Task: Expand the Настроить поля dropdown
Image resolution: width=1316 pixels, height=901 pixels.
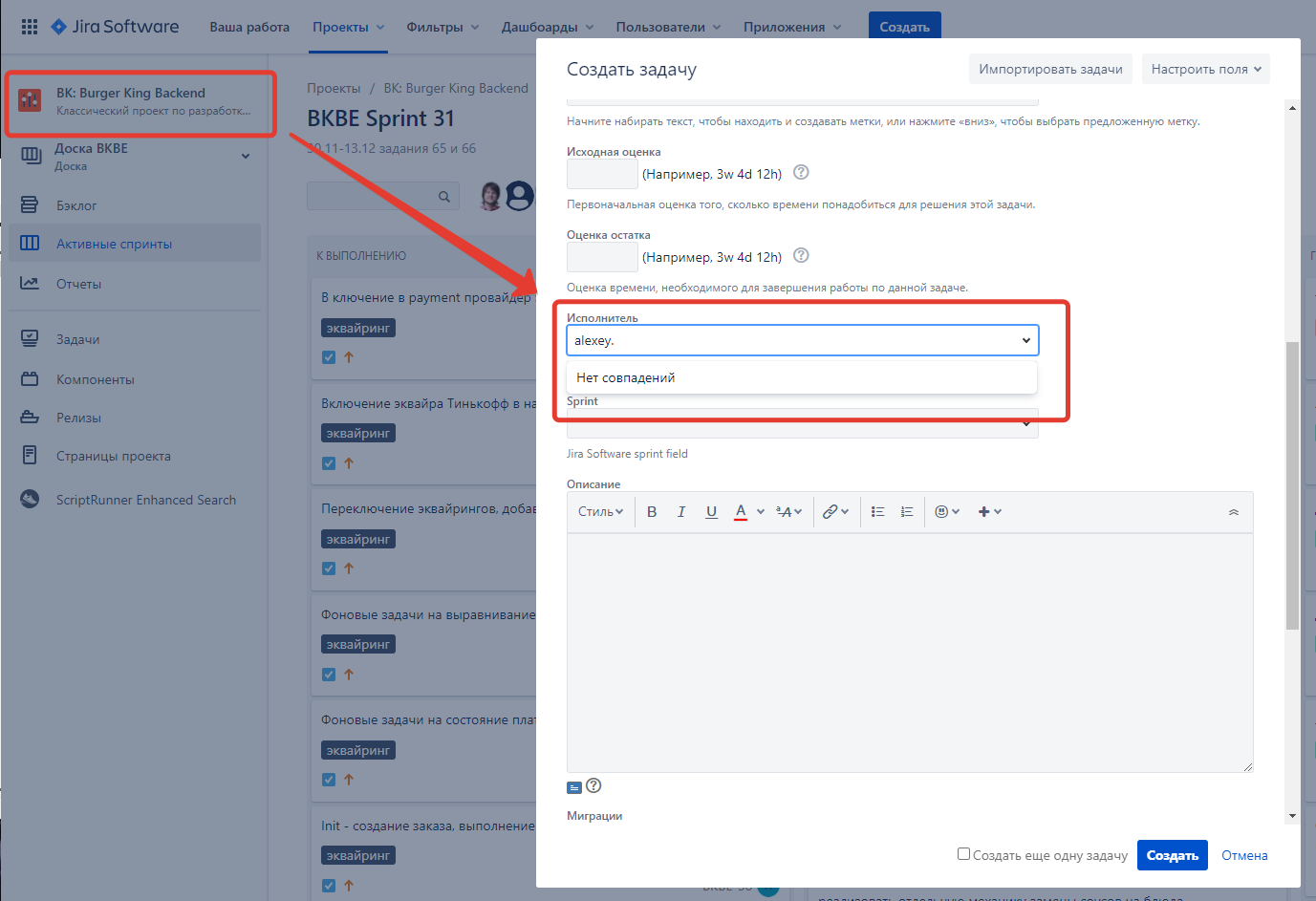Action: [1205, 69]
